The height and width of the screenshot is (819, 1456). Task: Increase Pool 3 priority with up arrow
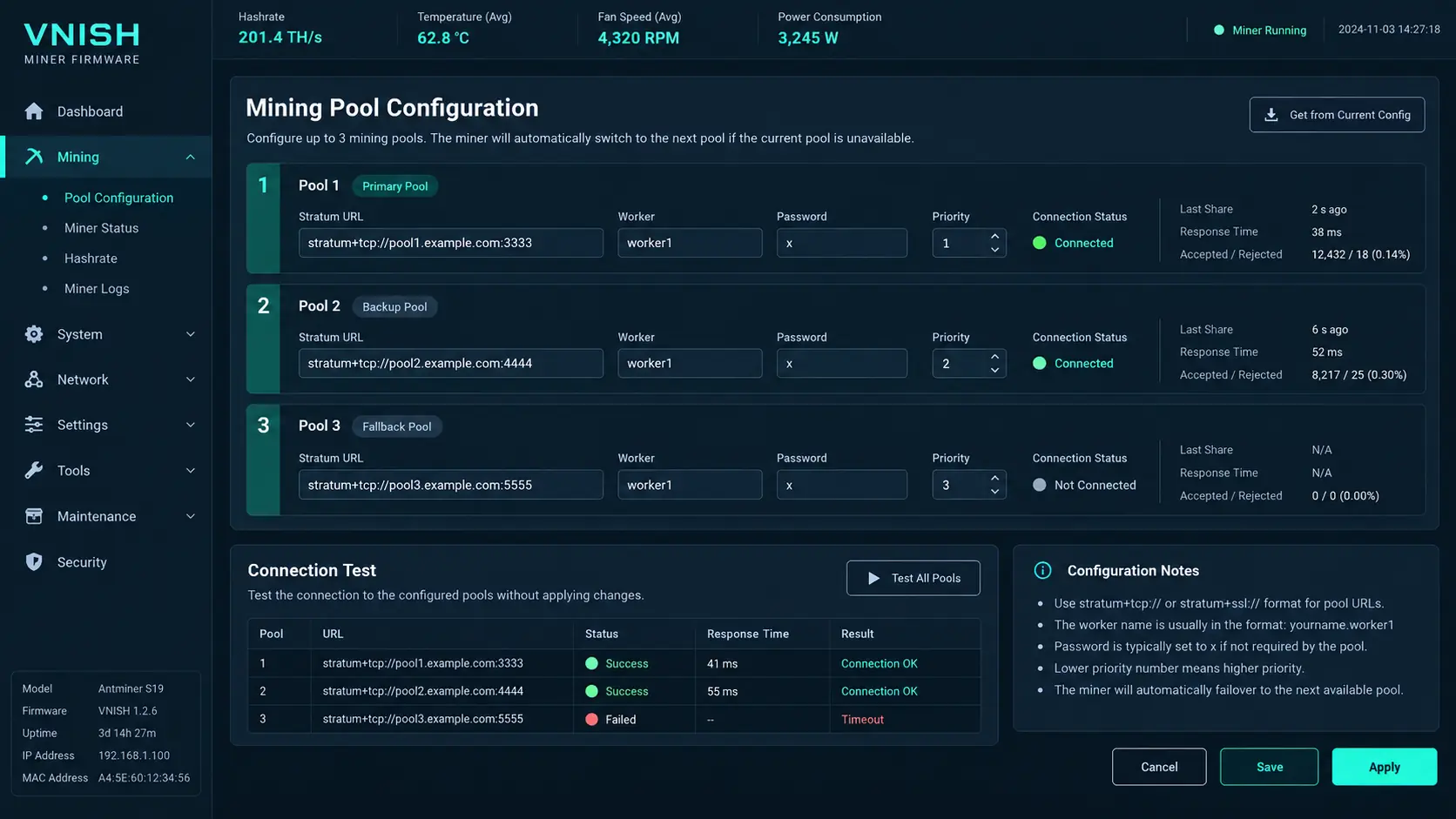(994, 478)
